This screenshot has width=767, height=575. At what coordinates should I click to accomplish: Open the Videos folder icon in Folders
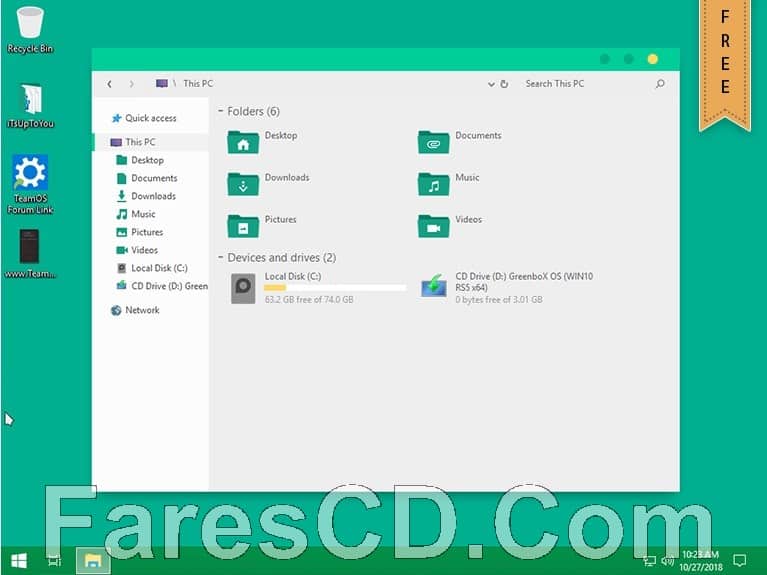433,226
